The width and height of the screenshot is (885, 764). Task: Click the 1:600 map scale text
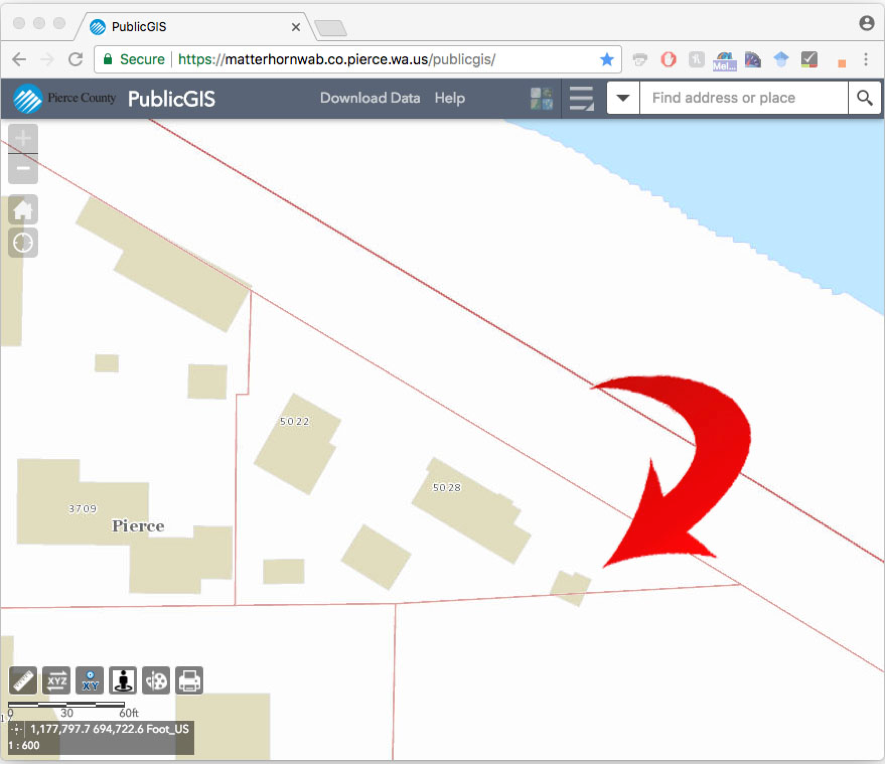24,745
